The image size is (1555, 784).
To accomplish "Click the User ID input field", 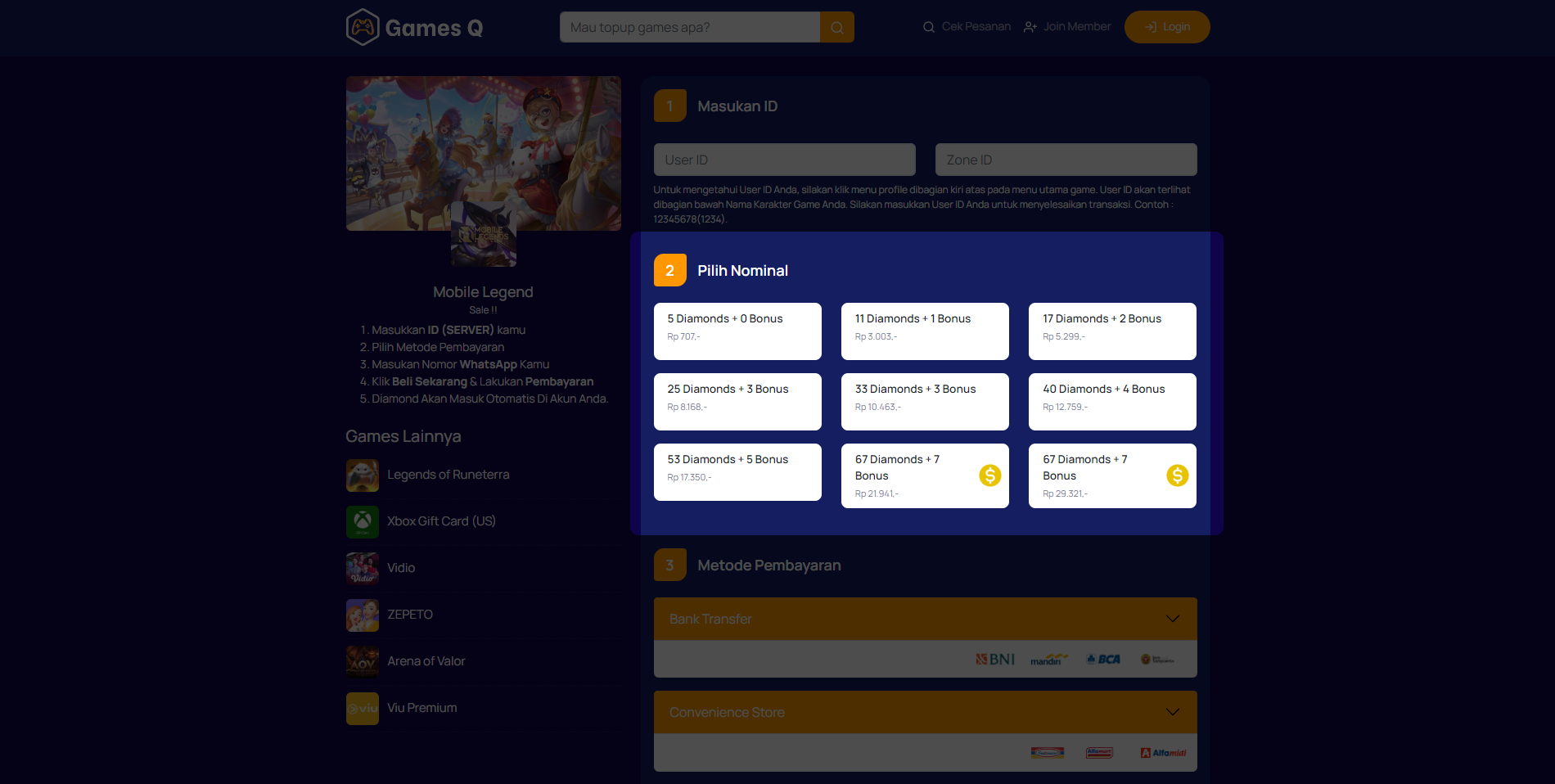I will point(785,160).
